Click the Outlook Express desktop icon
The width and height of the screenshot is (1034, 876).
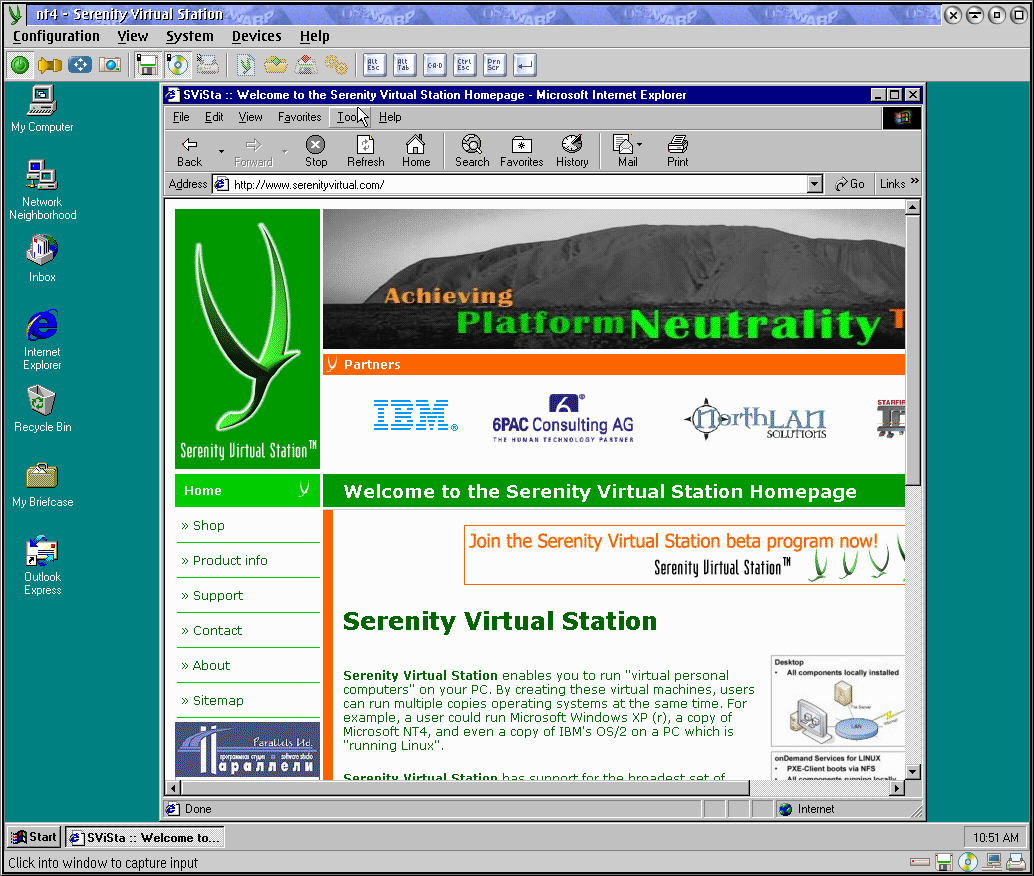point(42,566)
